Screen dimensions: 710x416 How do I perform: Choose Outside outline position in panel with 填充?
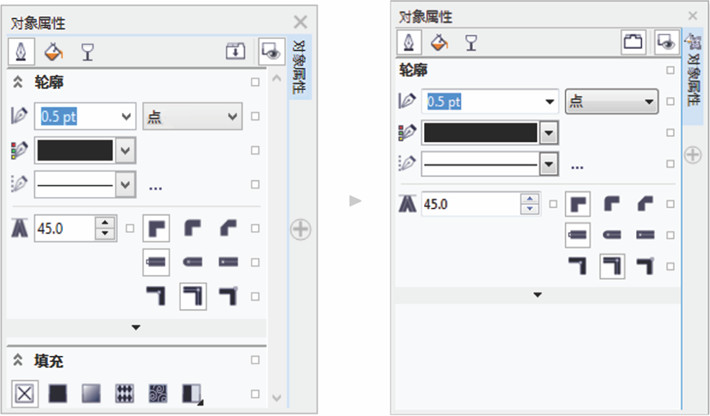[156, 296]
